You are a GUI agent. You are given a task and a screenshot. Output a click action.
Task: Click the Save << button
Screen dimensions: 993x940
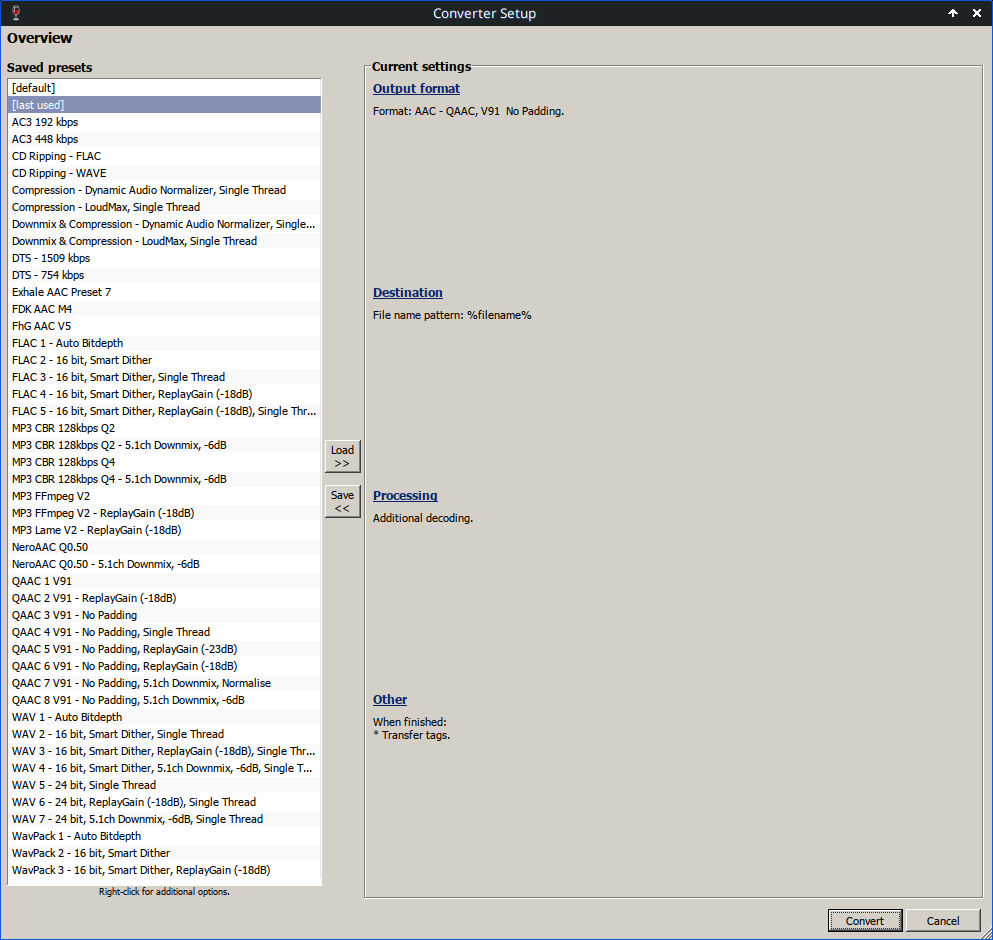coord(343,501)
